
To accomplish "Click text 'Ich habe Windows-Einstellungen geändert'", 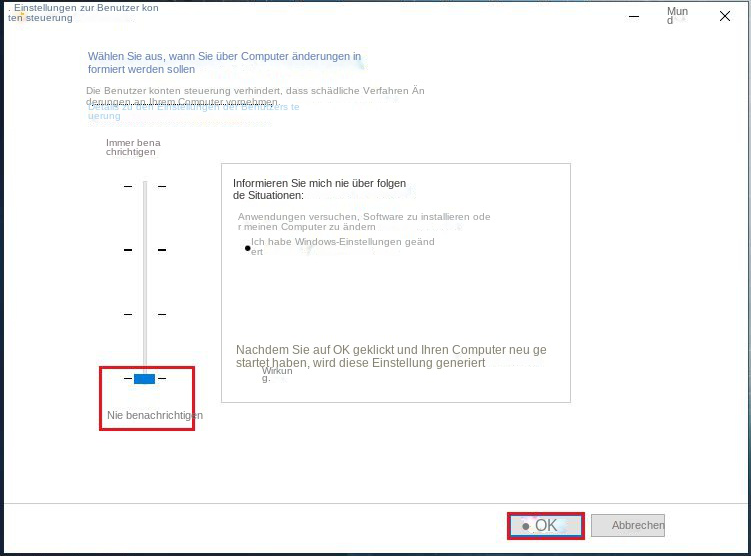I will tap(342, 247).
